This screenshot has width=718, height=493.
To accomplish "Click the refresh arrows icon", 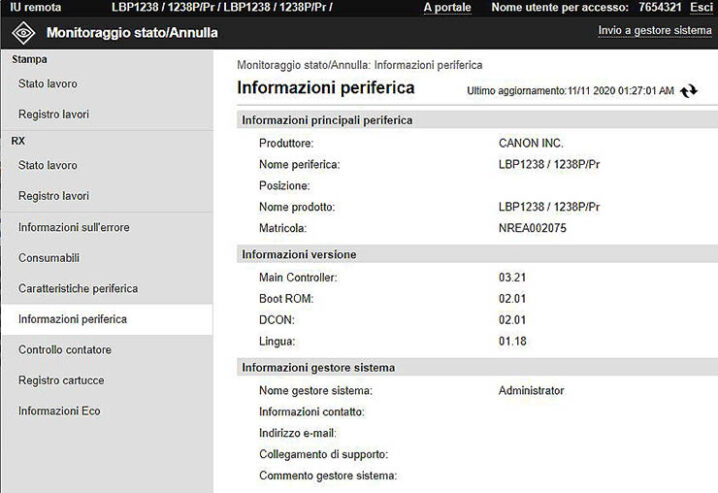I will pyautogui.click(x=688, y=91).
